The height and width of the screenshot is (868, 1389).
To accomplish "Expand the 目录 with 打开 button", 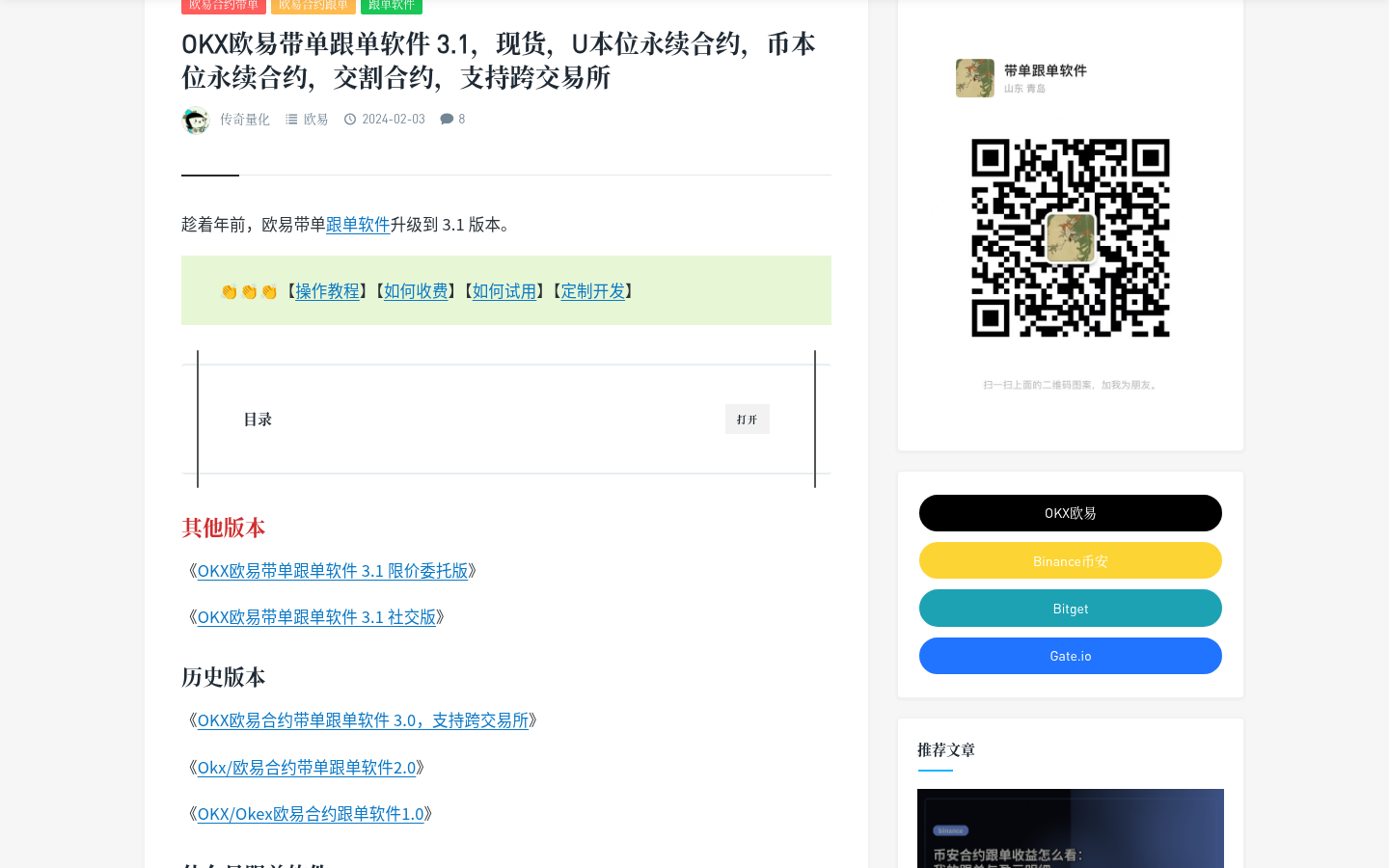I will (748, 420).
